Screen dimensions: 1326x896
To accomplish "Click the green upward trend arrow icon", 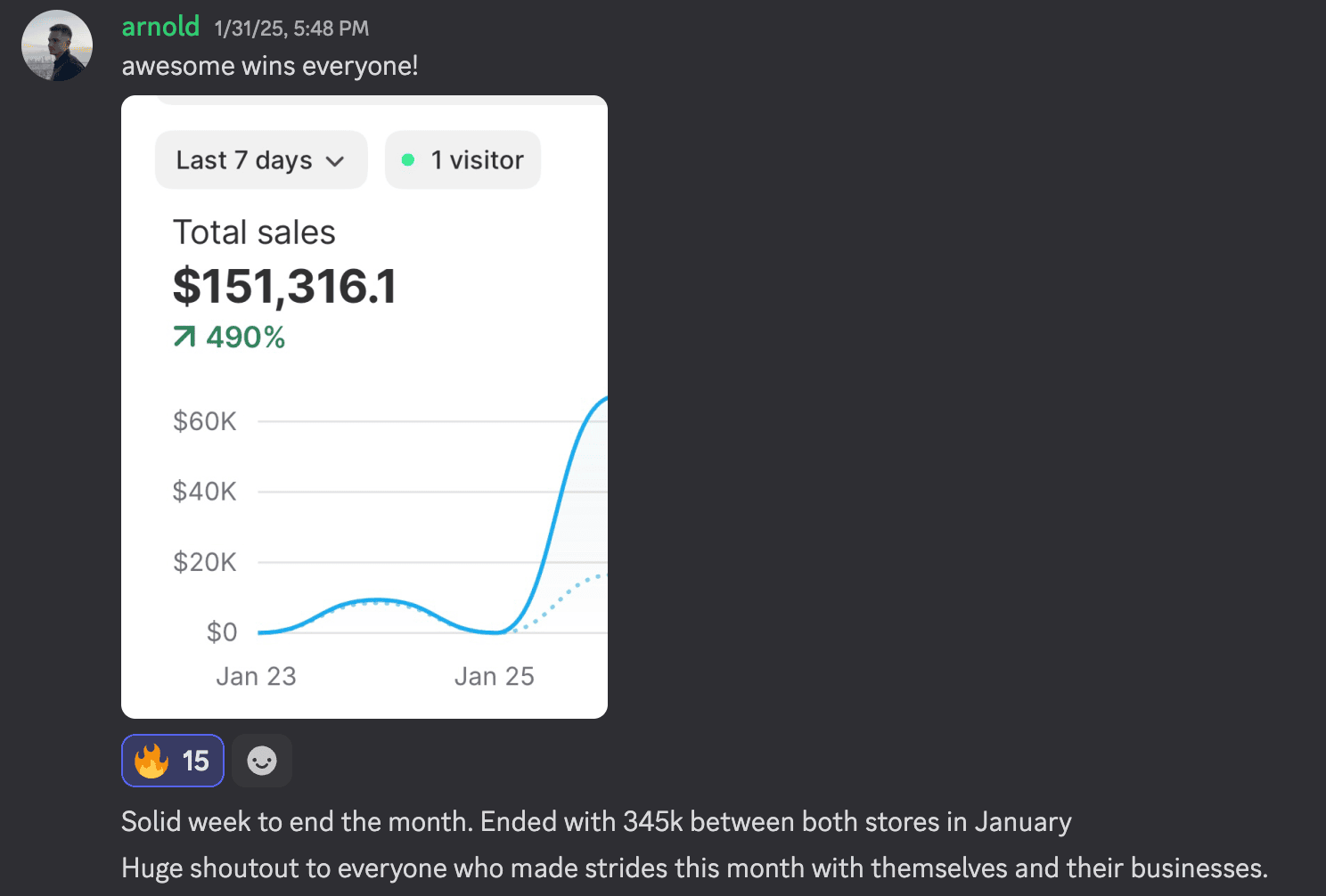I will (x=184, y=337).
